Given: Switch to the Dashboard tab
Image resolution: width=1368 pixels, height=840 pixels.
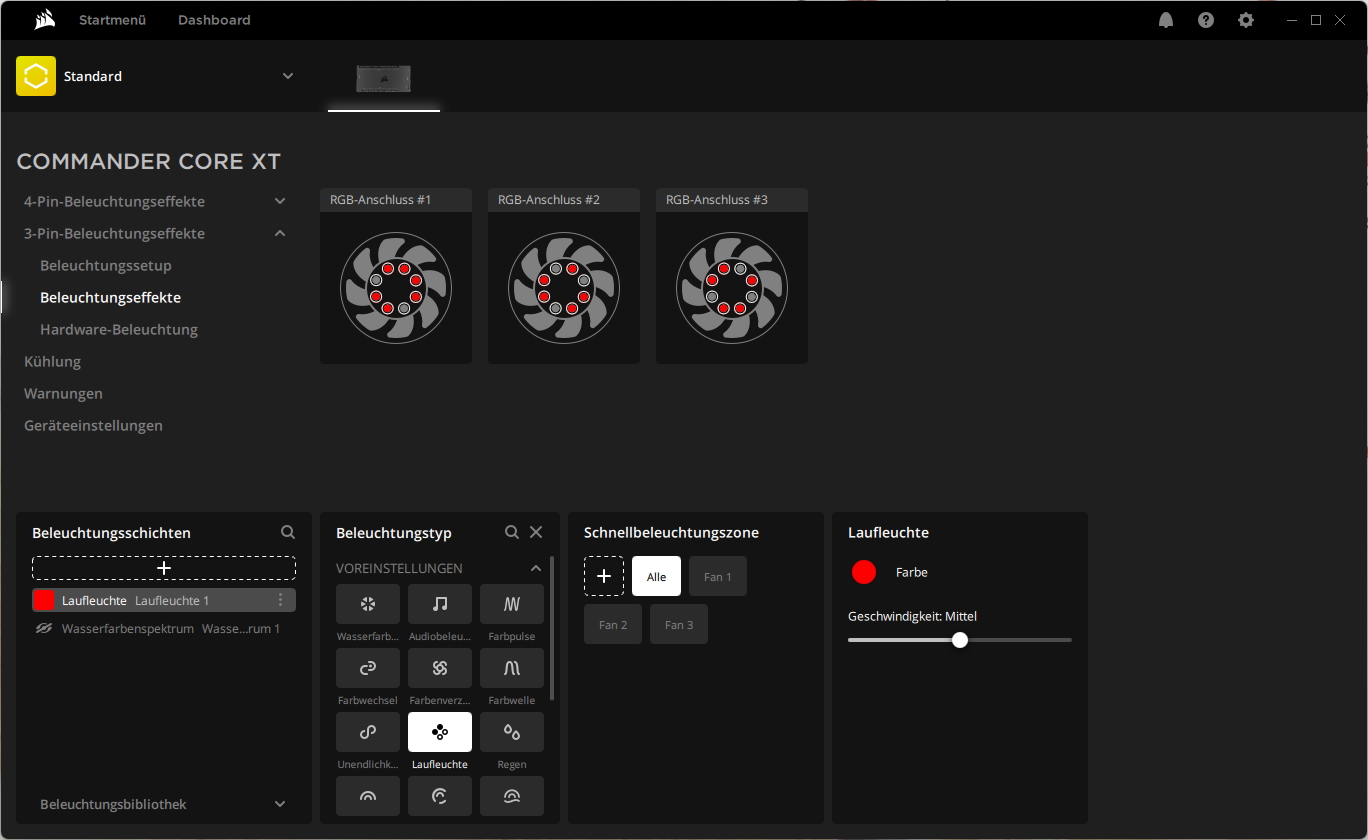Looking at the screenshot, I should pyautogui.click(x=214, y=20).
